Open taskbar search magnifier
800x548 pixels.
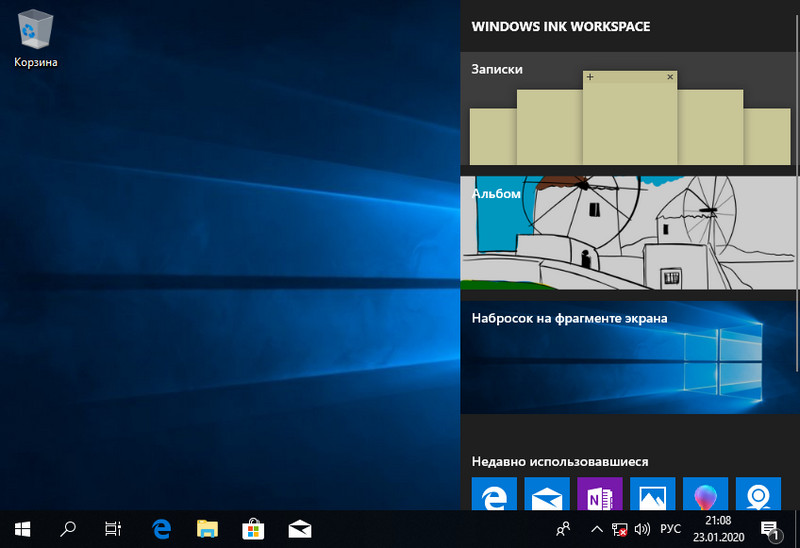click(67, 529)
